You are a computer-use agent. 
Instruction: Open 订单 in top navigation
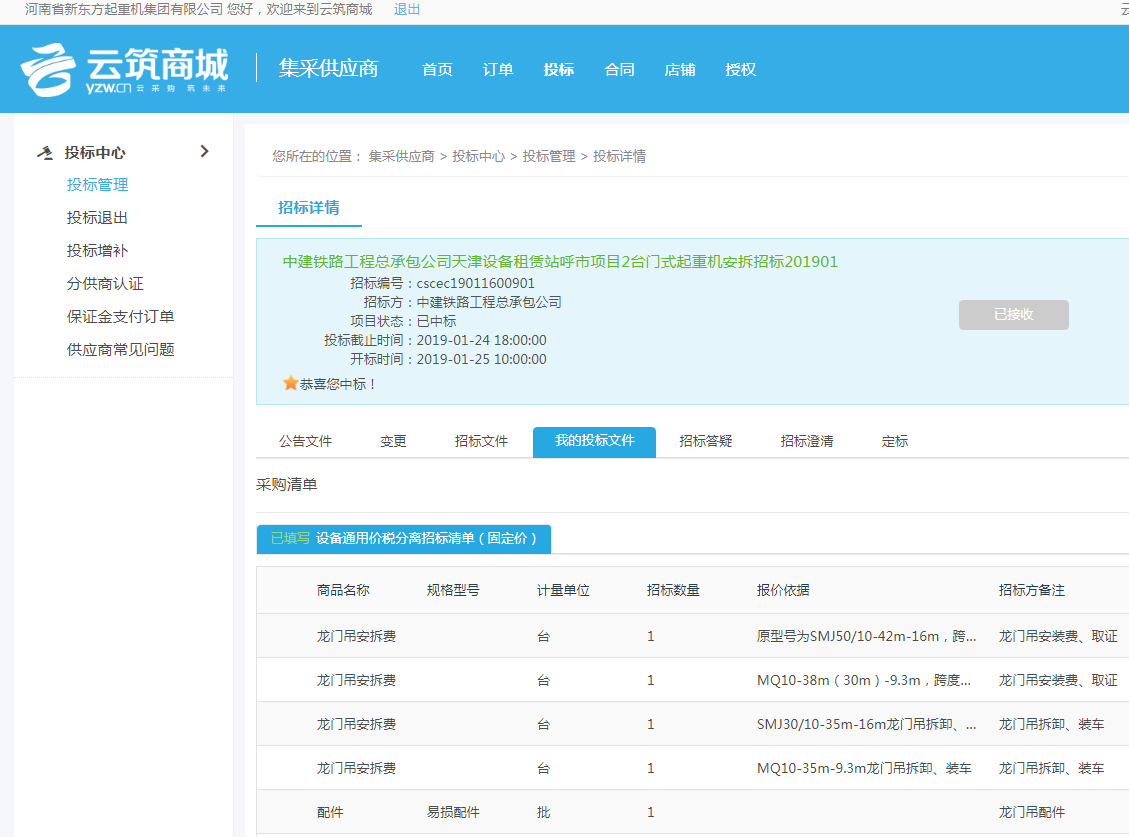(498, 70)
